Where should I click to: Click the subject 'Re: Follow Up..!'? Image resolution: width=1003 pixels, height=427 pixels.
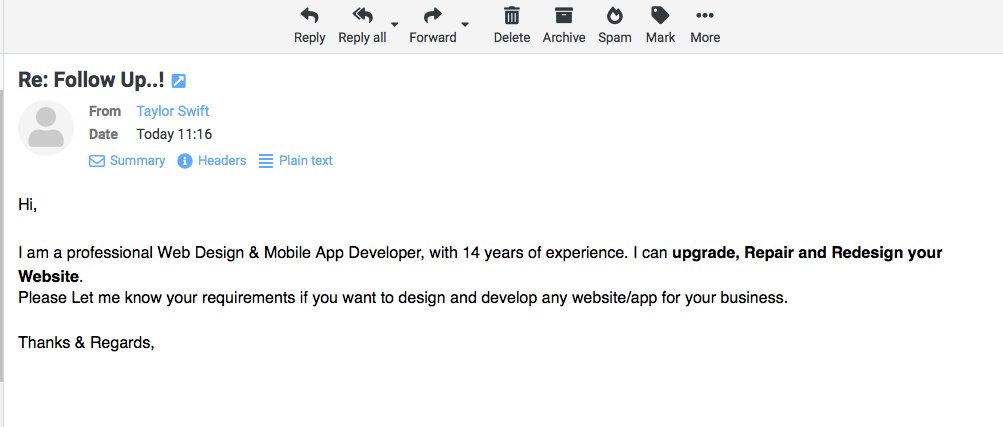[91, 81]
